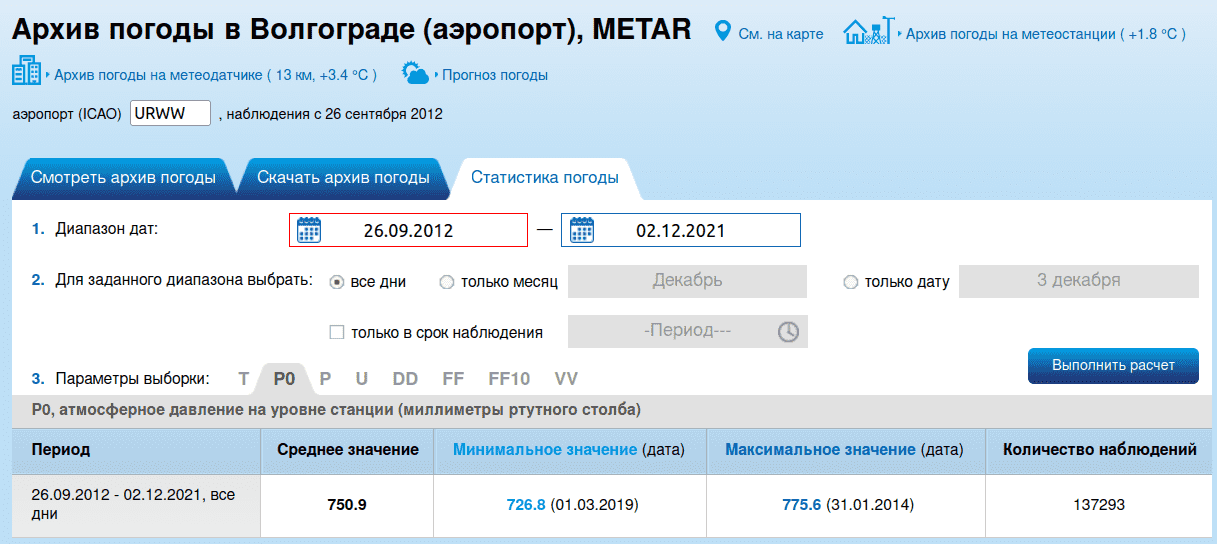Click the weather sensor building icon

pyautogui.click(x=26, y=72)
